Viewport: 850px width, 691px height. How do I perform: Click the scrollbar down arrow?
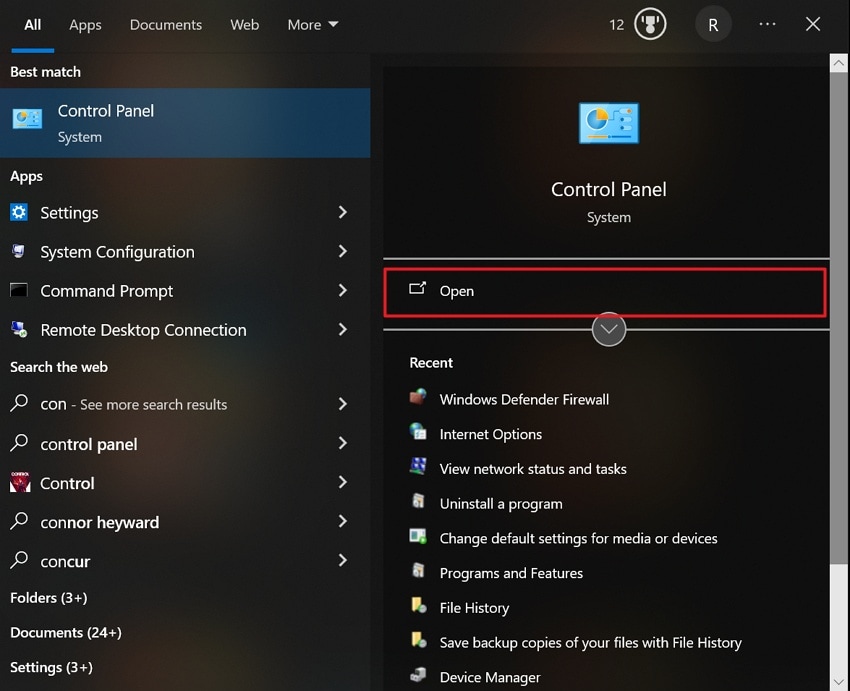839,682
